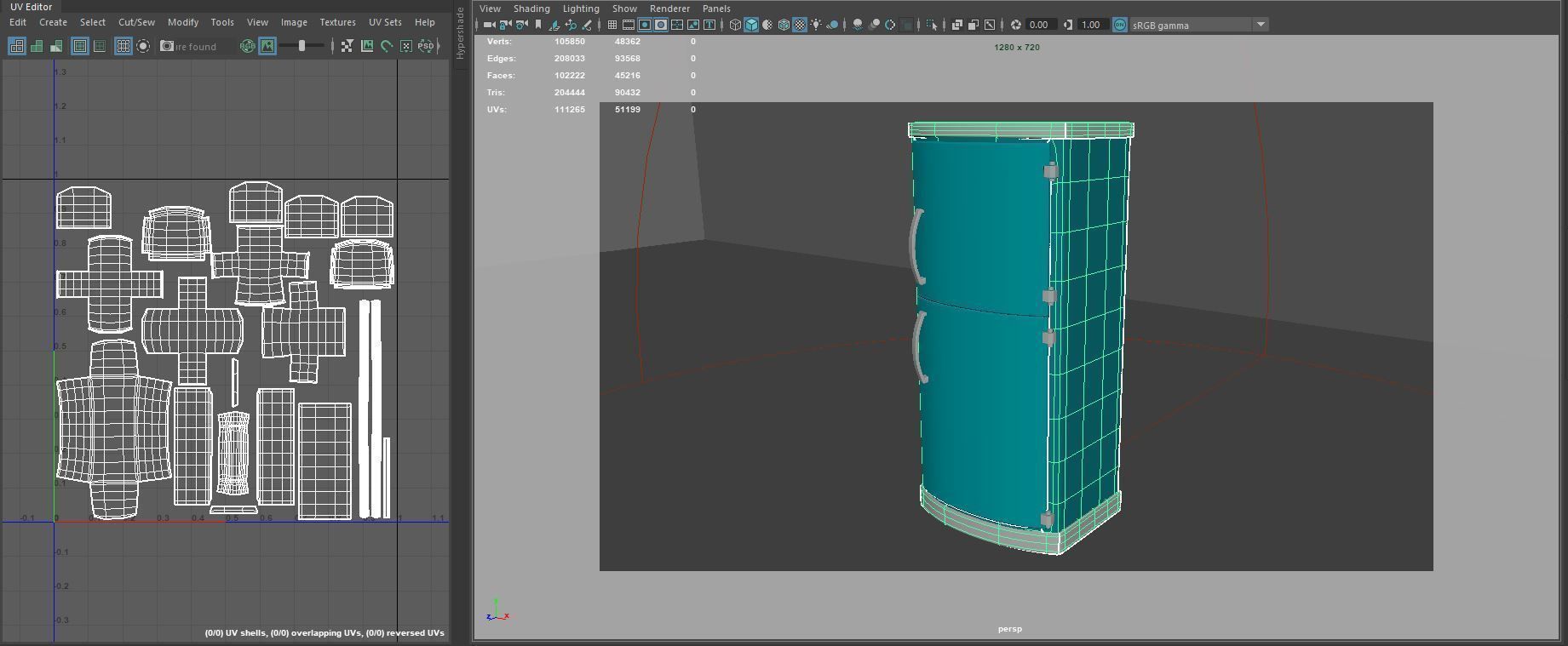Open the Textures menu

[x=337, y=22]
